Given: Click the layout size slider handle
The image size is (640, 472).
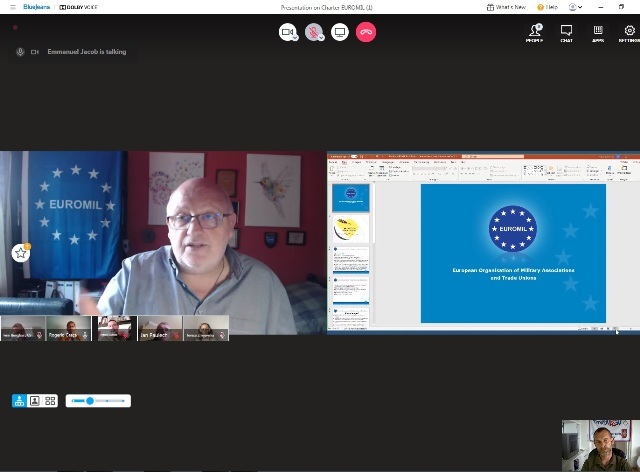Looking at the screenshot, I should click(x=90, y=401).
